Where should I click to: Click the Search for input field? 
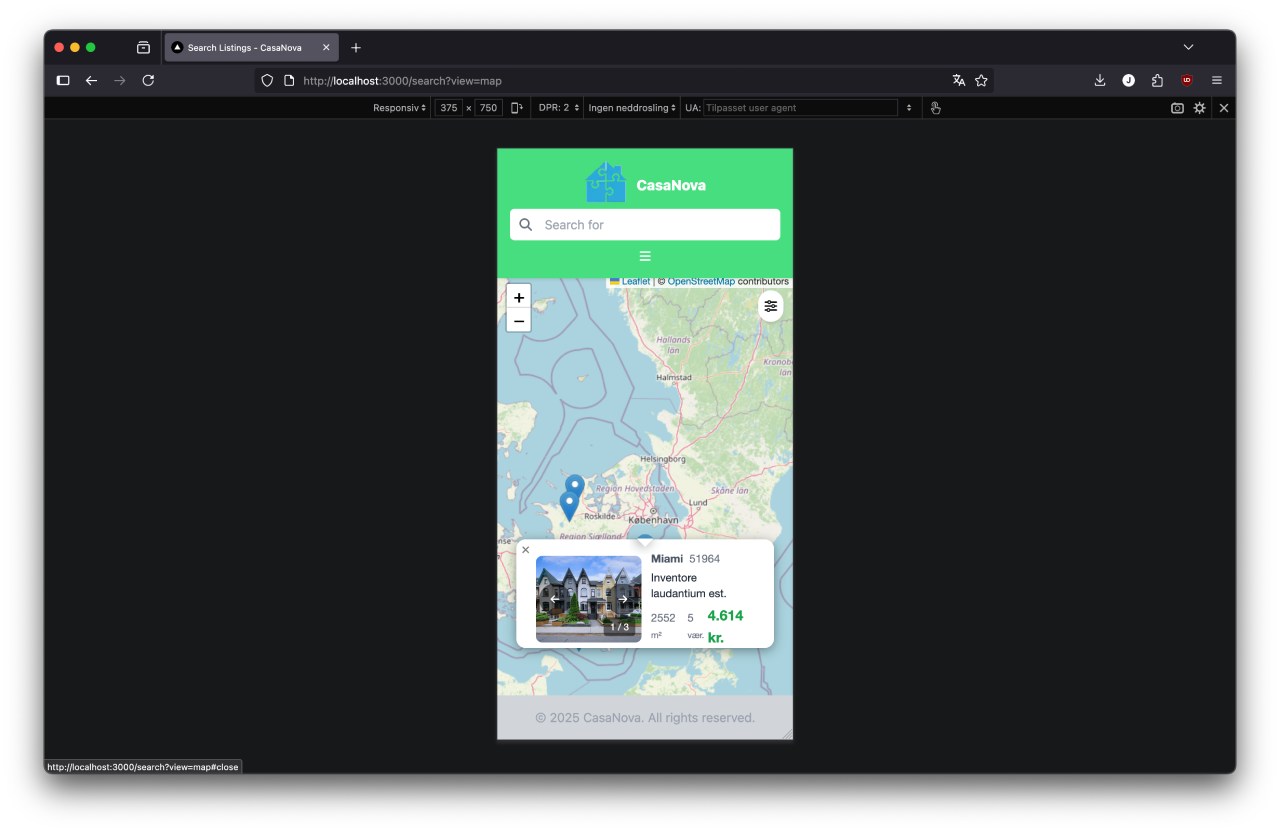point(655,225)
